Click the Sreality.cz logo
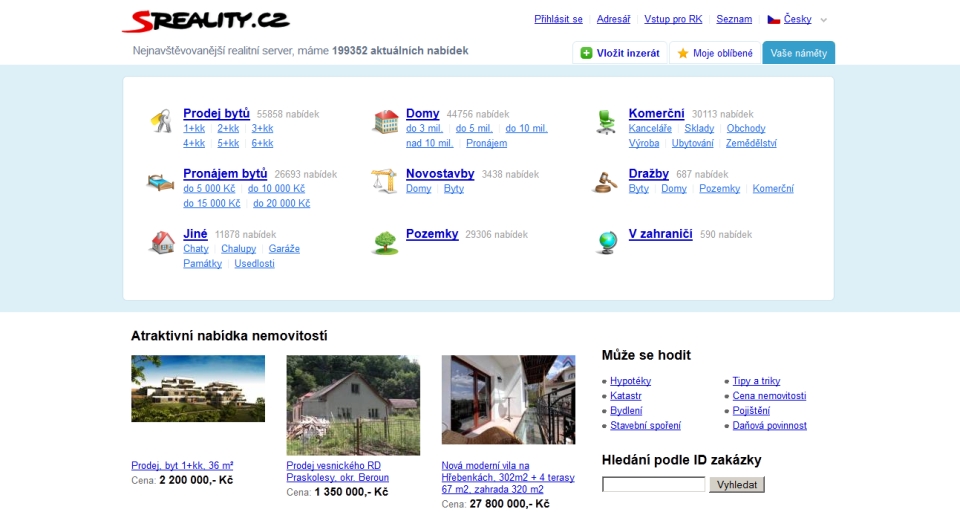Screen dimensions: 960x512 coord(206,20)
